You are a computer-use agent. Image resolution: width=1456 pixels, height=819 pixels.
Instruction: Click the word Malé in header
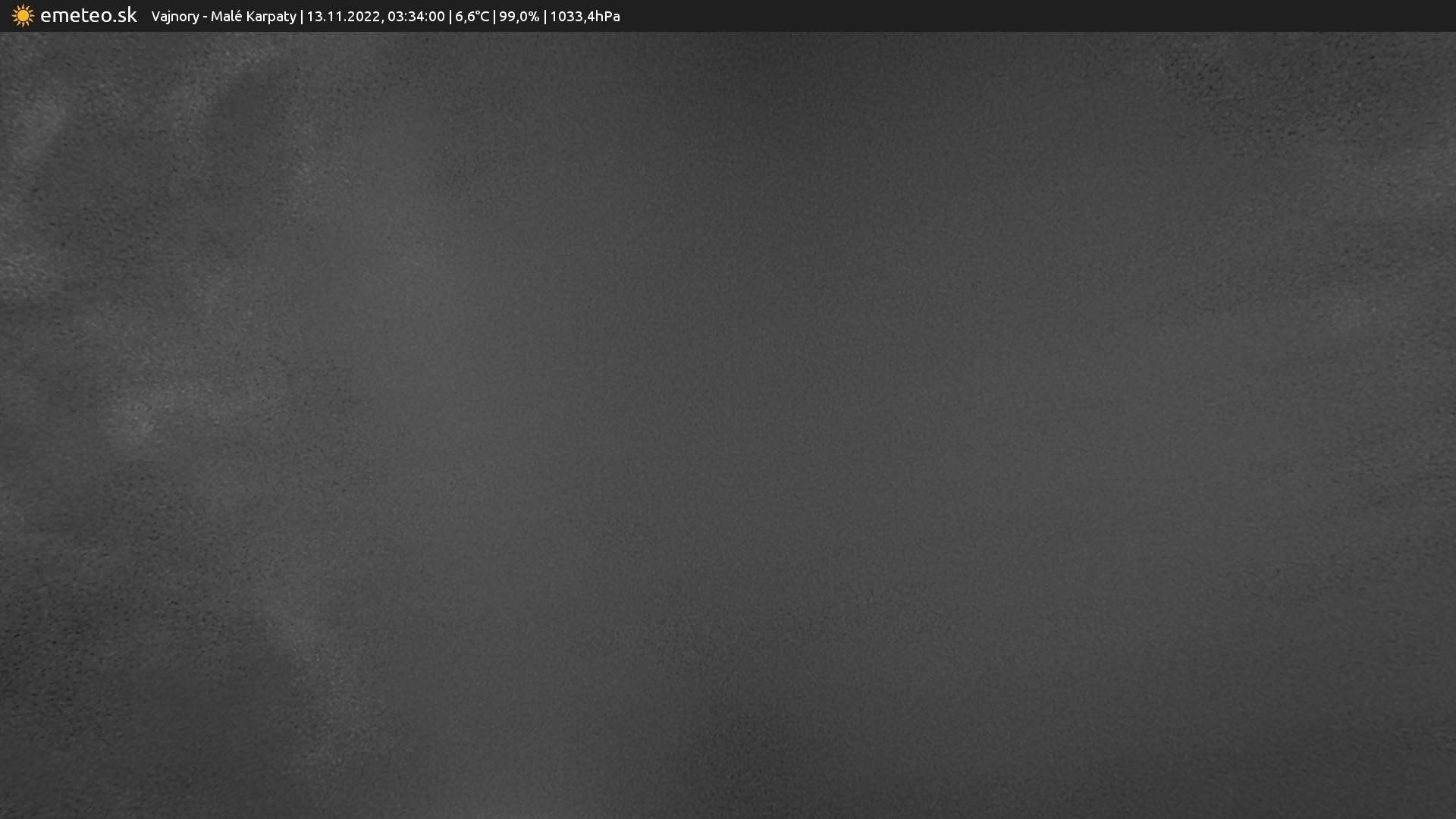tap(225, 16)
